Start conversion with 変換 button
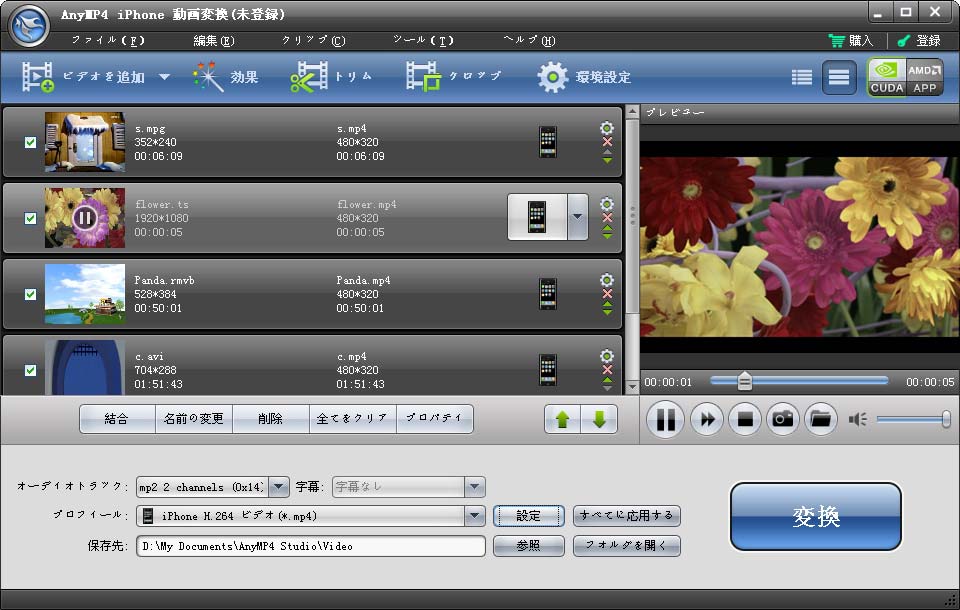 pyautogui.click(x=816, y=516)
